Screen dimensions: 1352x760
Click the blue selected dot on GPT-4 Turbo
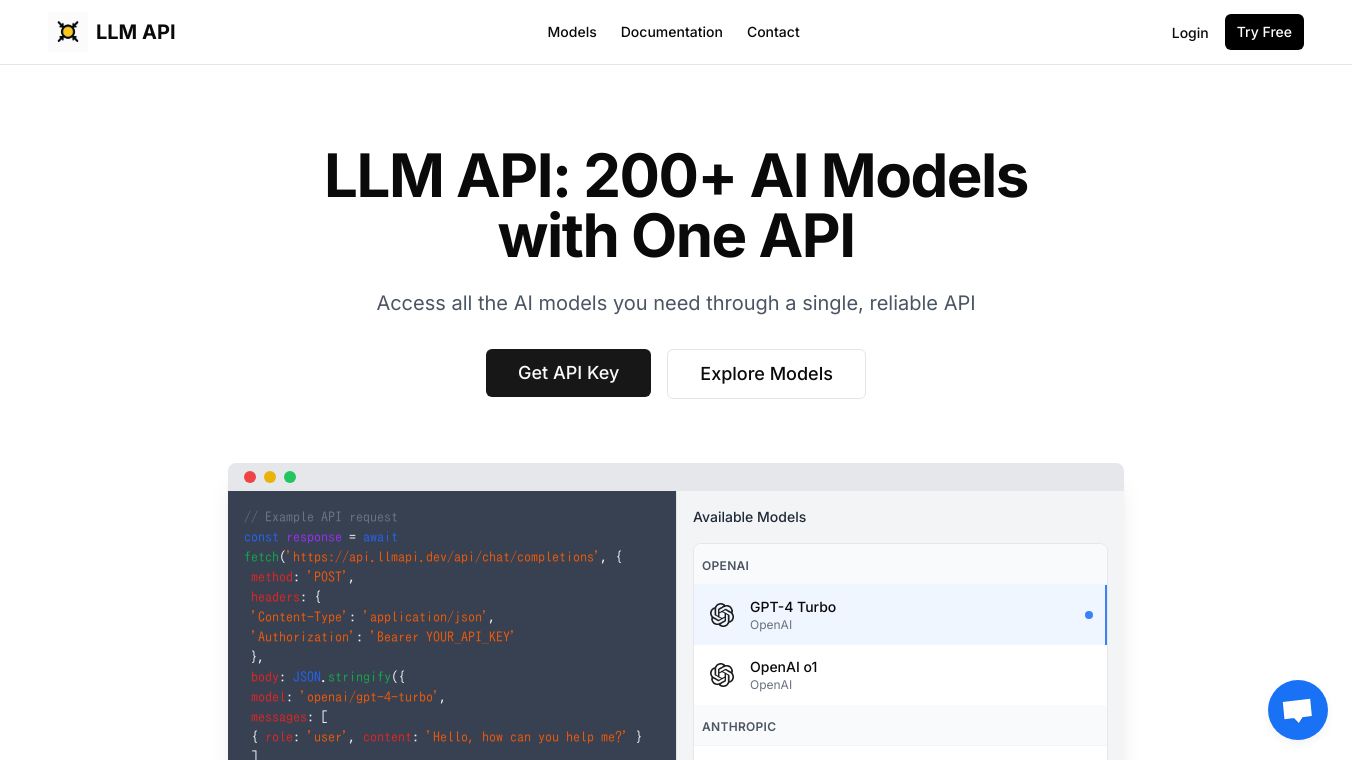1089,615
